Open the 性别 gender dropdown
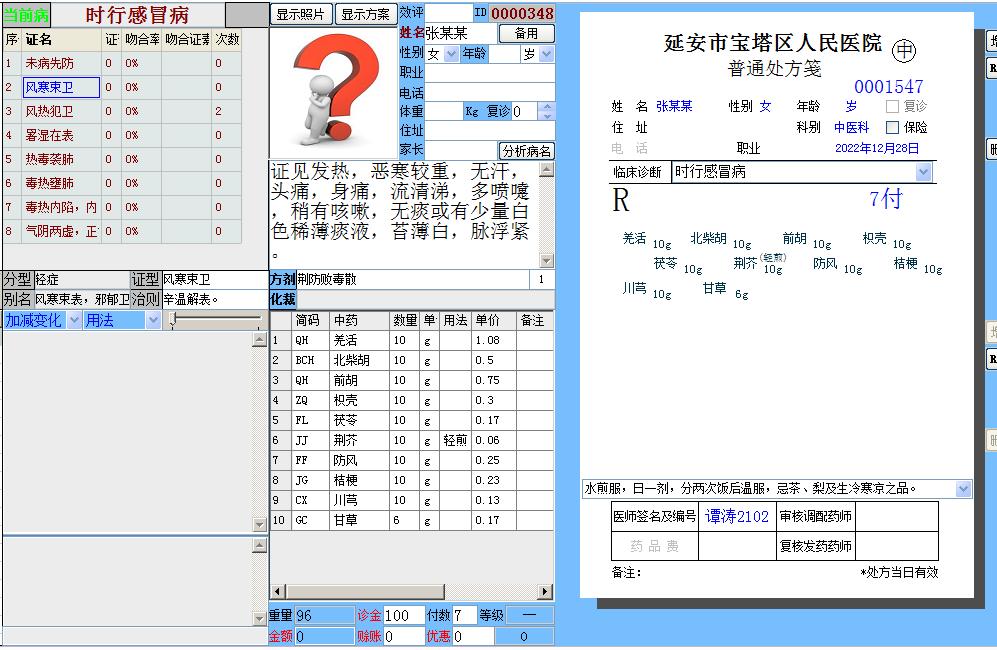 click(451, 54)
